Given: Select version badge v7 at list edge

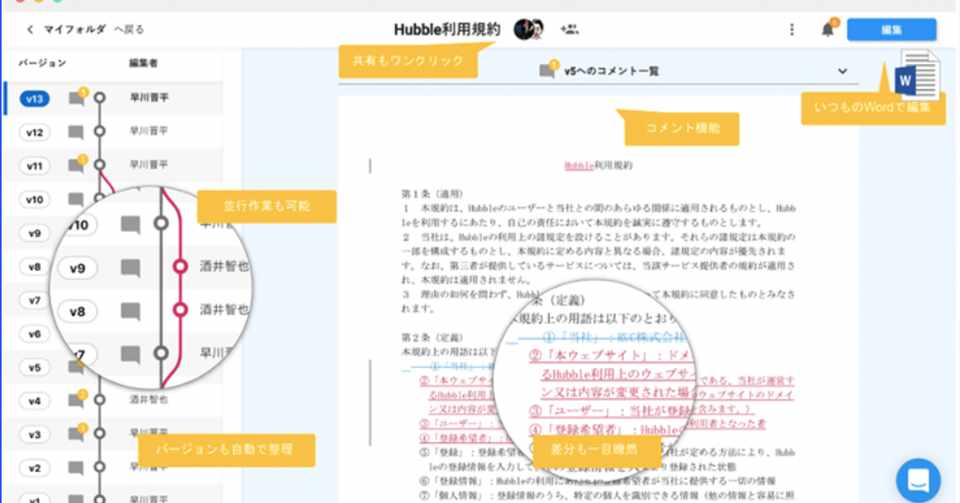Looking at the screenshot, I should [34, 300].
